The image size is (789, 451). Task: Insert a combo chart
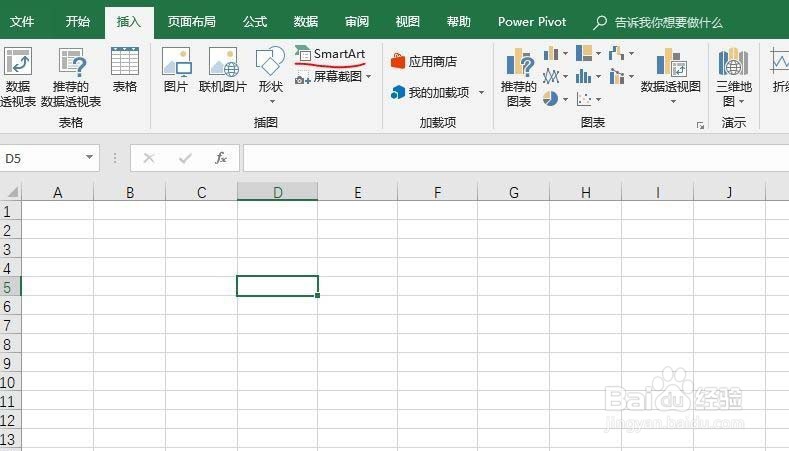tap(616, 77)
